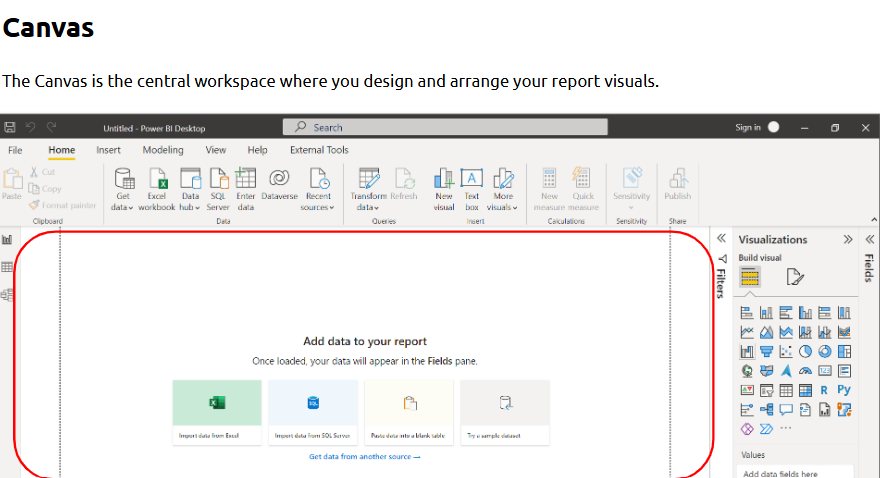Select the Area chart visual

pyautogui.click(x=766, y=332)
